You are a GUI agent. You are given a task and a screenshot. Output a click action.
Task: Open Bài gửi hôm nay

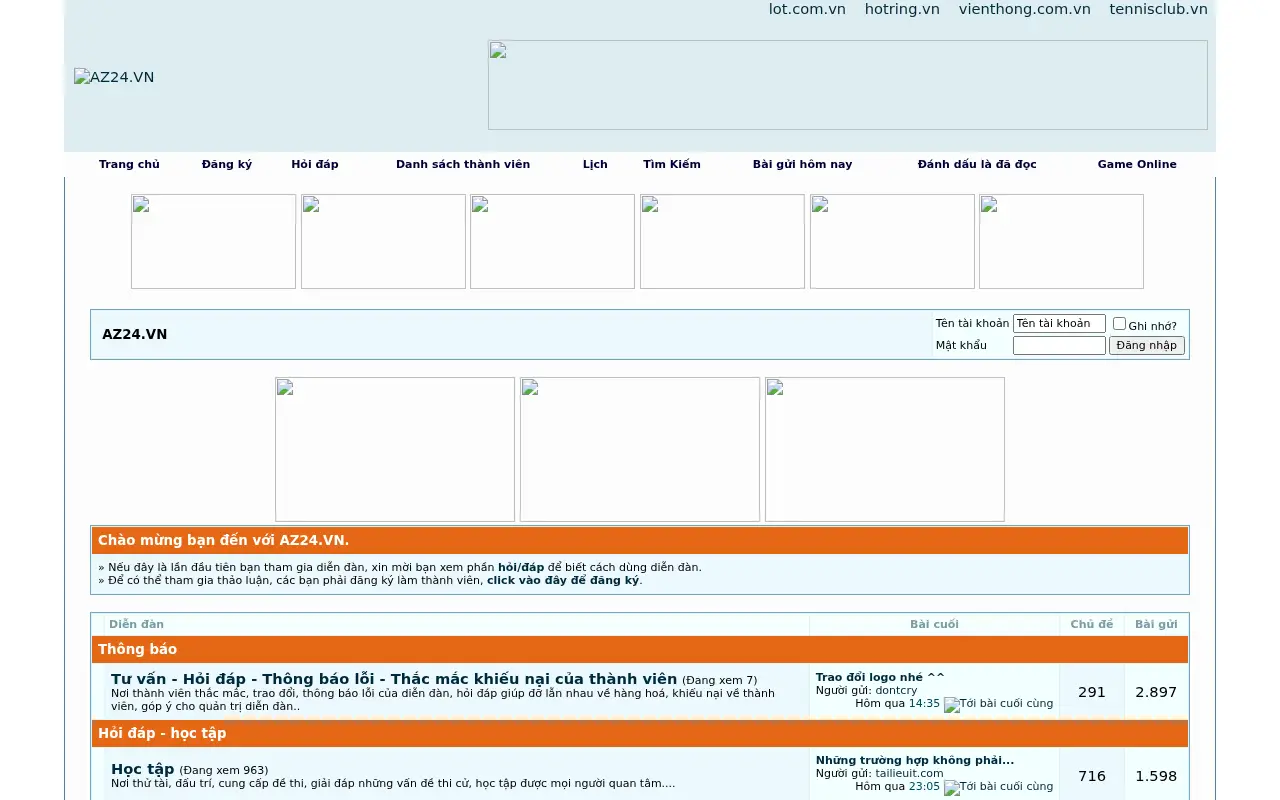coord(802,164)
